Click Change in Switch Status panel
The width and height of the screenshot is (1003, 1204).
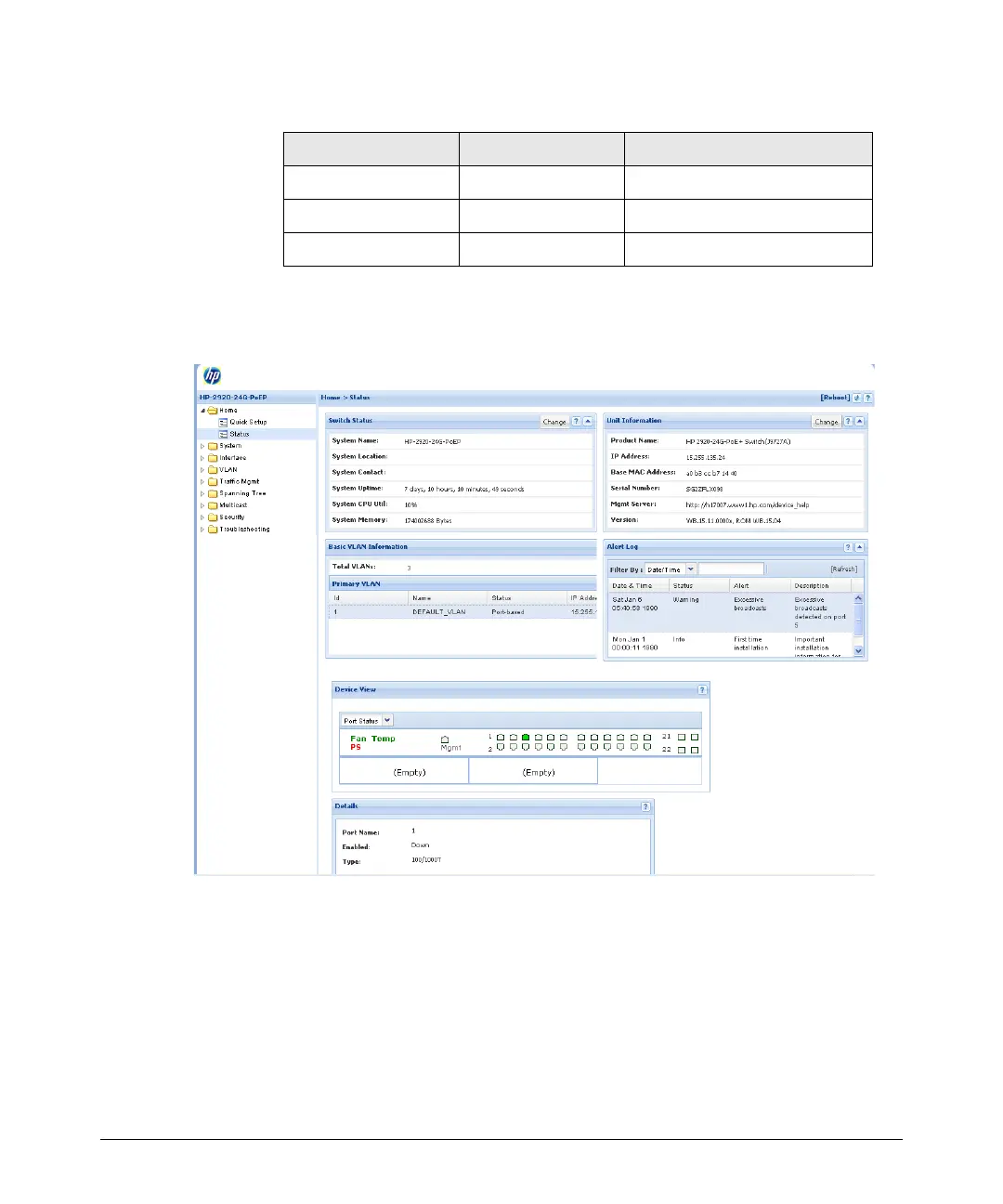(x=554, y=422)
